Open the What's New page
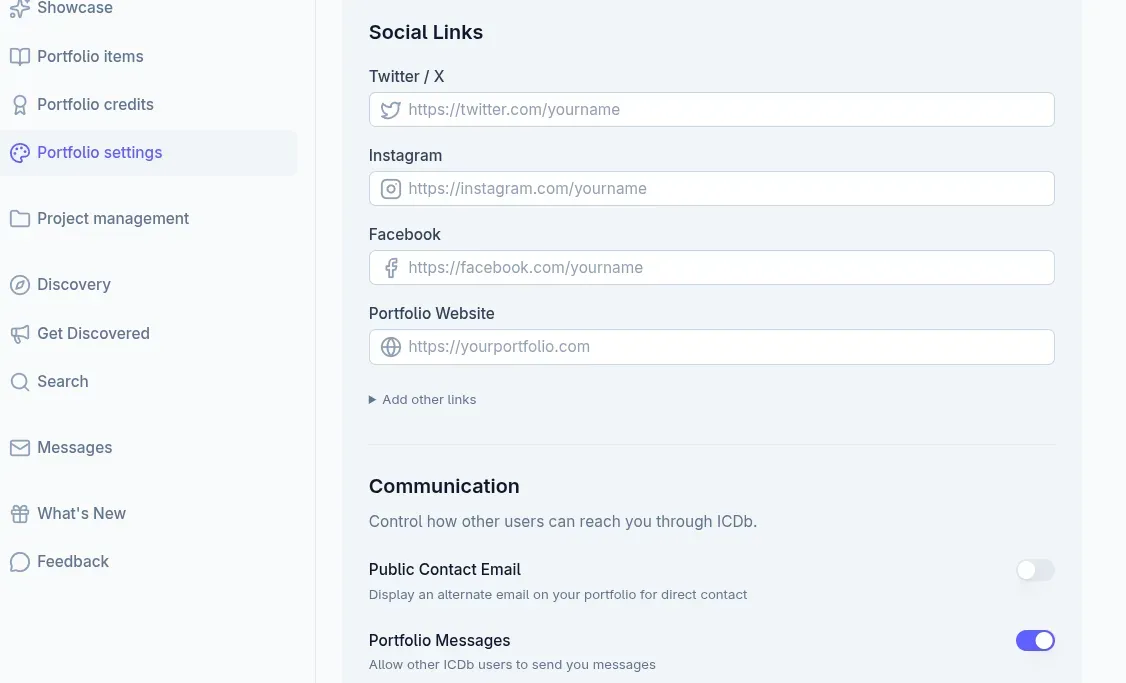This screenshot has width=1126, height=683. pos(81,513)
